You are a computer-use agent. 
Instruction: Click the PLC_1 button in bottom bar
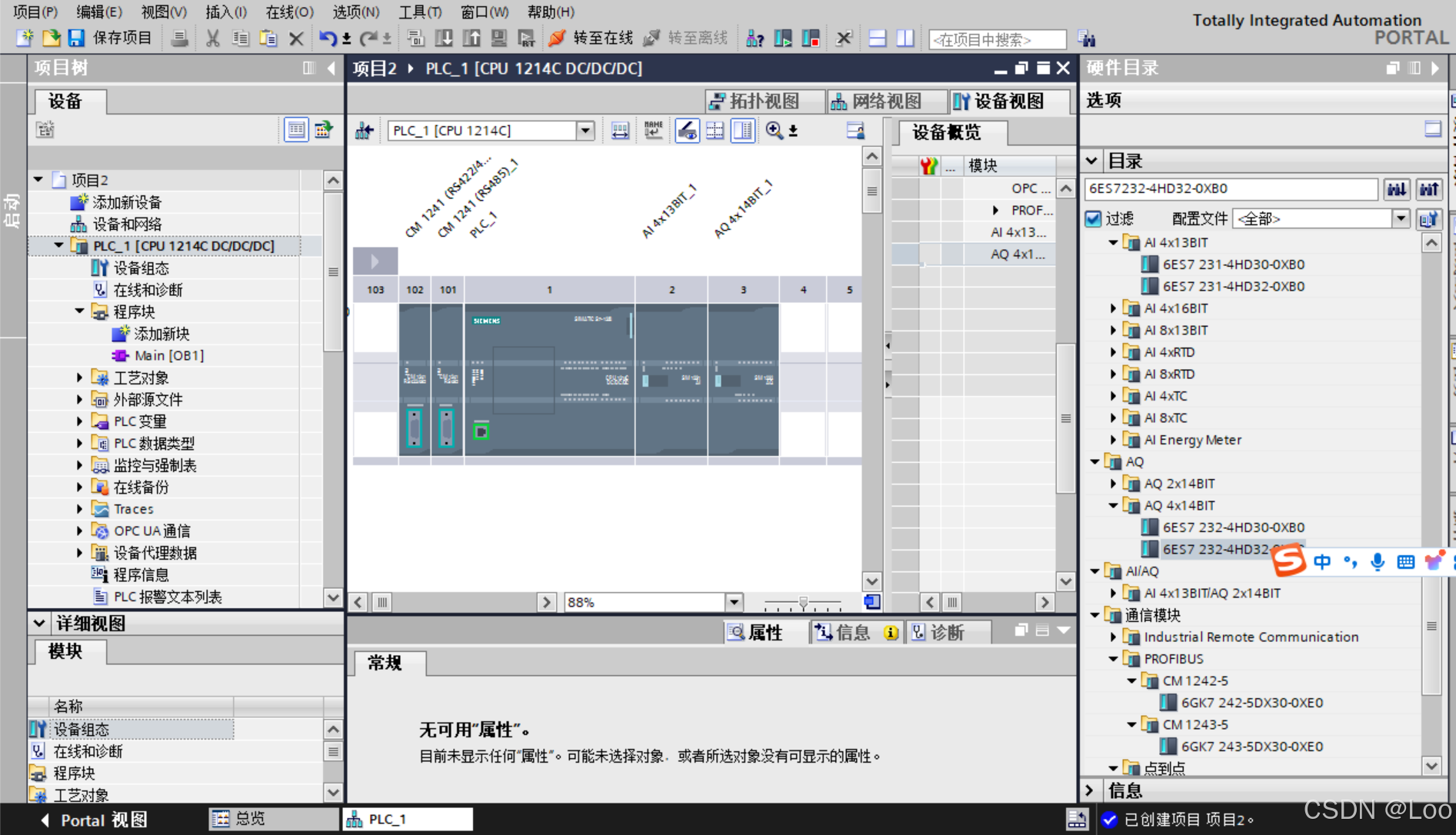(408, 819)
